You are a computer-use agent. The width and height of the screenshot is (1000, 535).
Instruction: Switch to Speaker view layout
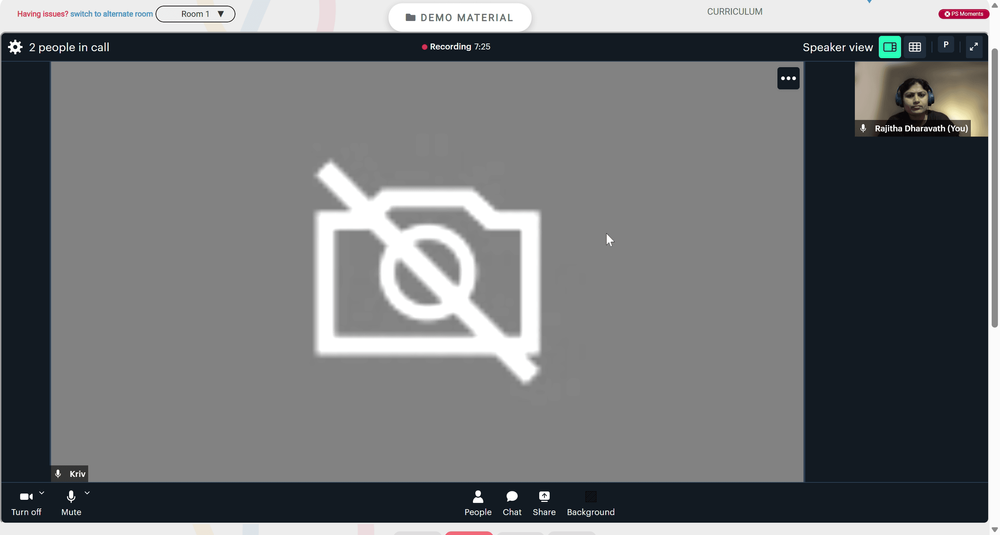tap(890, 47)
